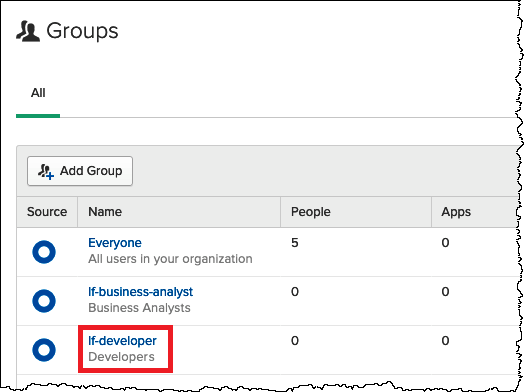Open the lf-business-analyst group
The image size is (524, 392).
(x=140, y=292)
